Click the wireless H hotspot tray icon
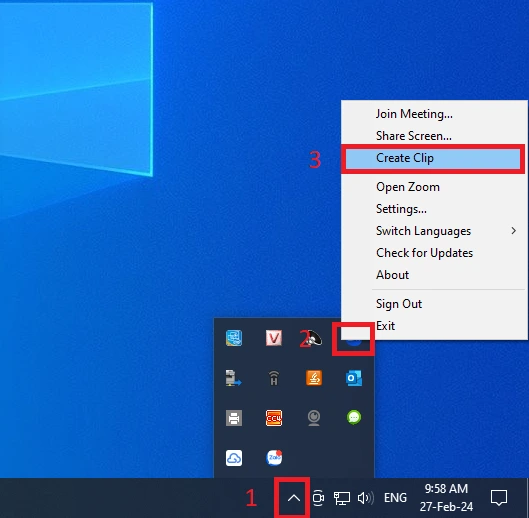529x518 pixels. 274,378
